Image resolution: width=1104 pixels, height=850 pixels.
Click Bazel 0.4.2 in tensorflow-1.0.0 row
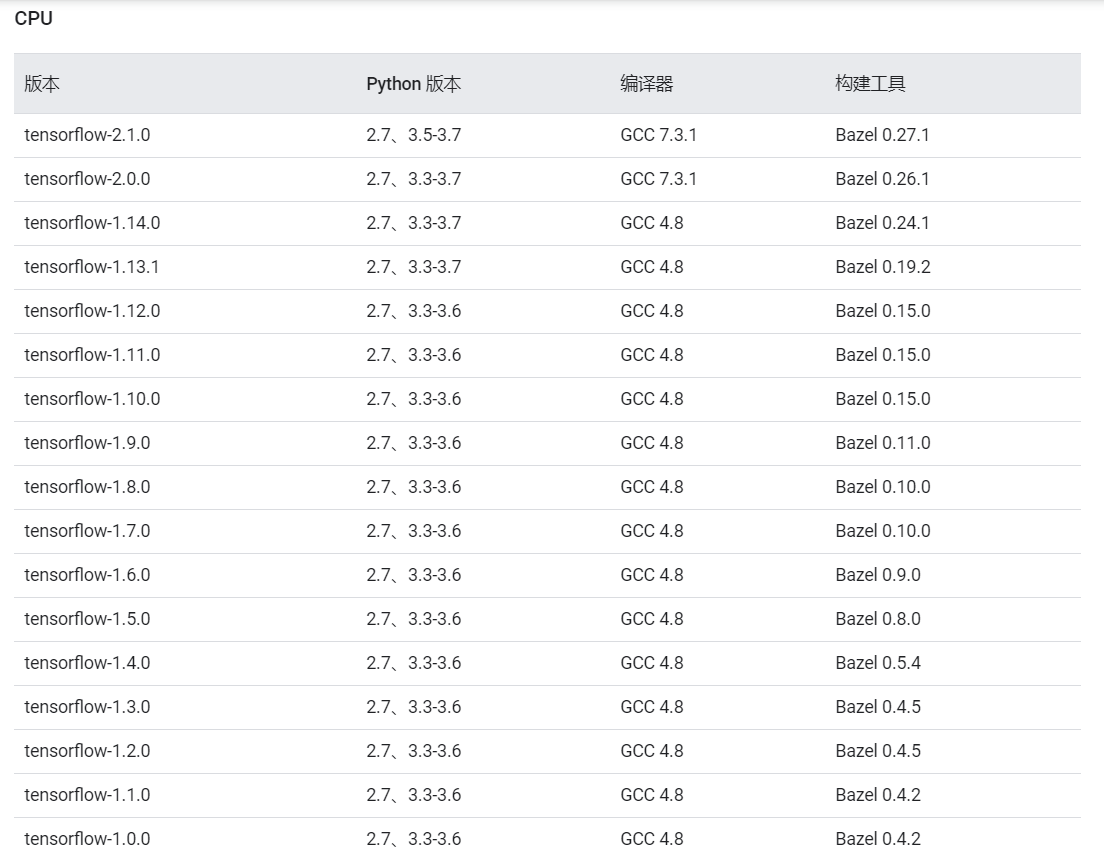(x=878, y=839)
